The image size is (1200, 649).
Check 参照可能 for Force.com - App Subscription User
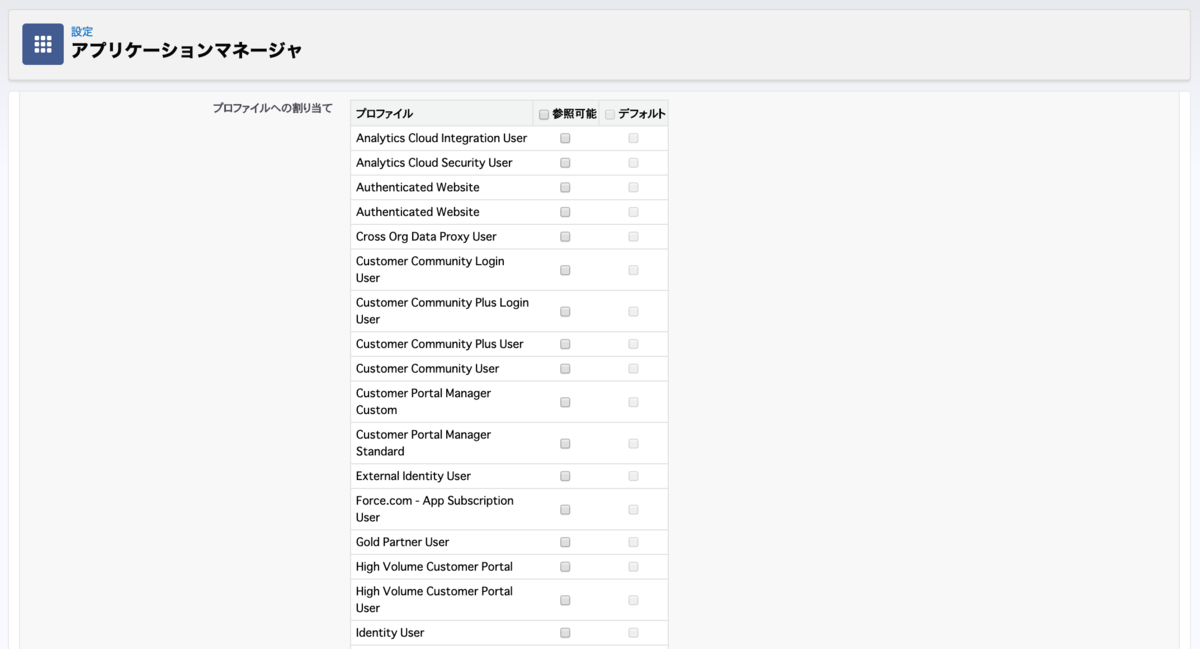click(565, 509)
